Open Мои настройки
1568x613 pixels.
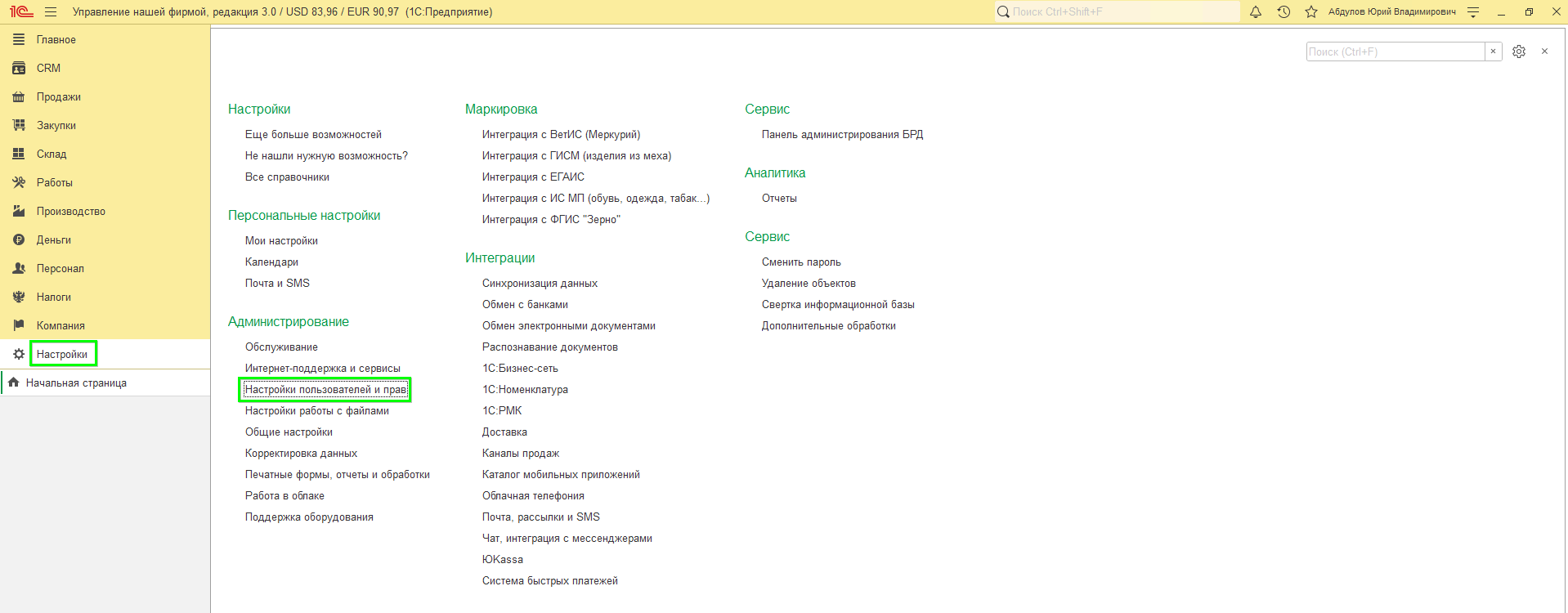(281, 240)
